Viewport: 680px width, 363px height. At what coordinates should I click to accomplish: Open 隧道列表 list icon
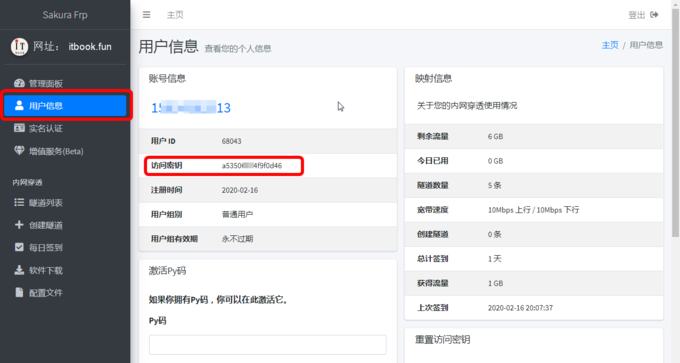(x=19, y=202)
